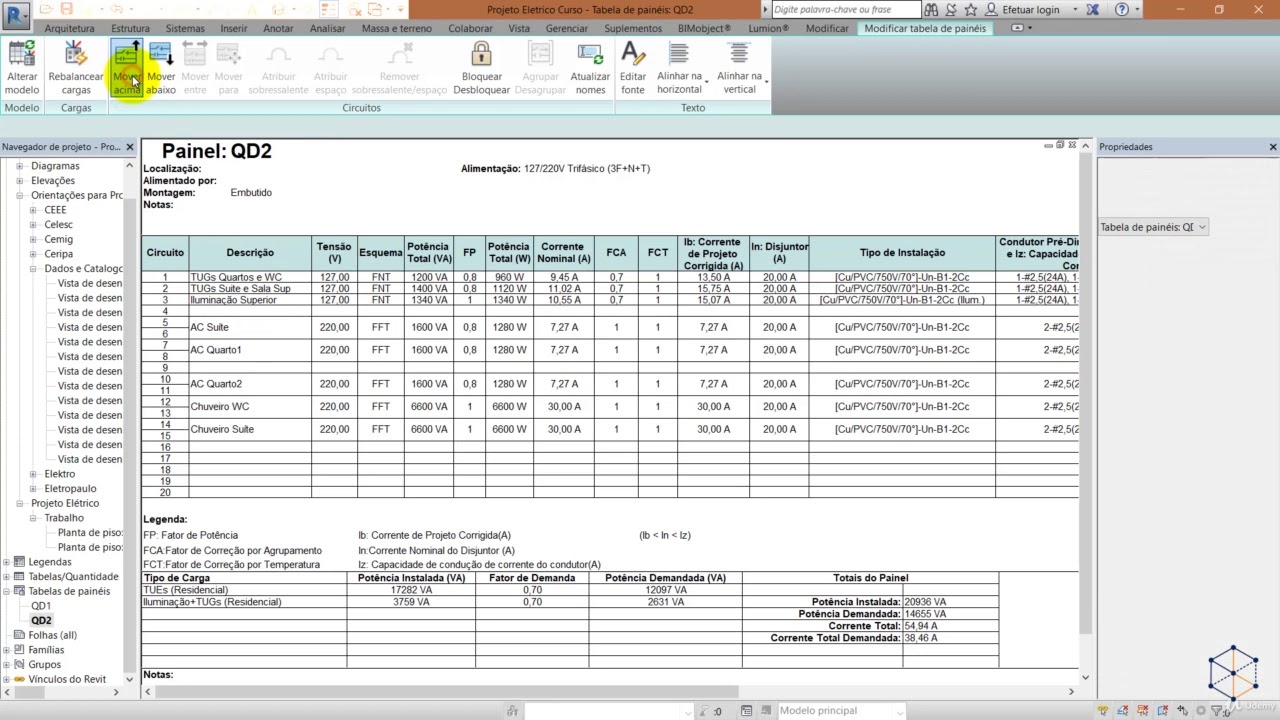Click the Mover abaixo tool
Screen dimensions: 1280x720
point(161,68)
